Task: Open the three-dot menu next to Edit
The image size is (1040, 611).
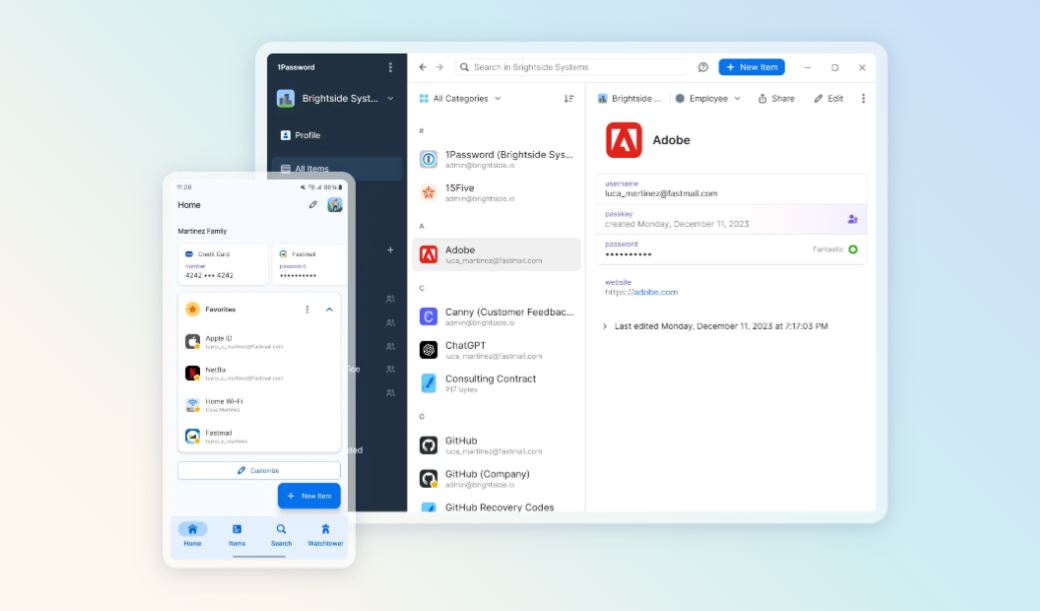Action: [861, 98]
